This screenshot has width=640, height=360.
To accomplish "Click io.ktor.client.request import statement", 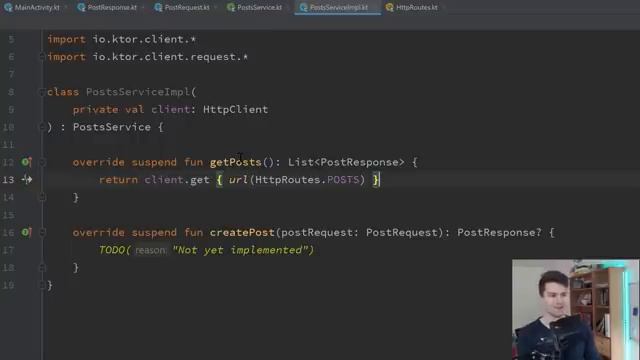I will (147, 57).
